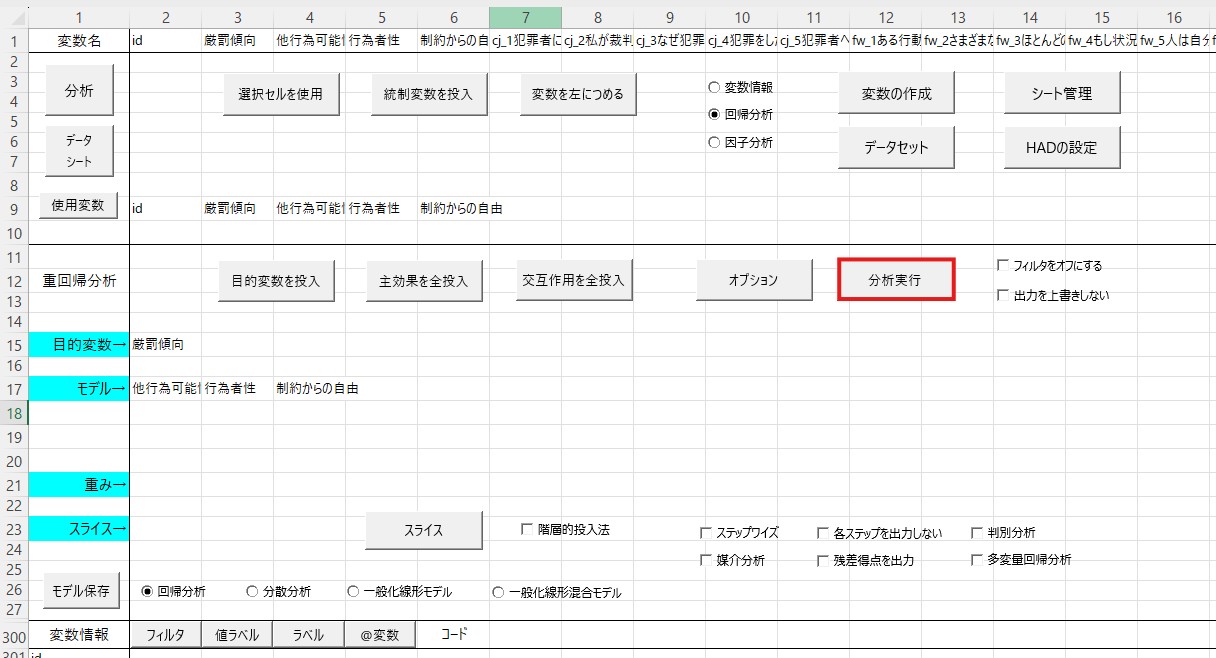Image resolution: width=1216 pixels, height=658 pixels.
Task: Open the フィルタ tab
Action: point(165,635)
